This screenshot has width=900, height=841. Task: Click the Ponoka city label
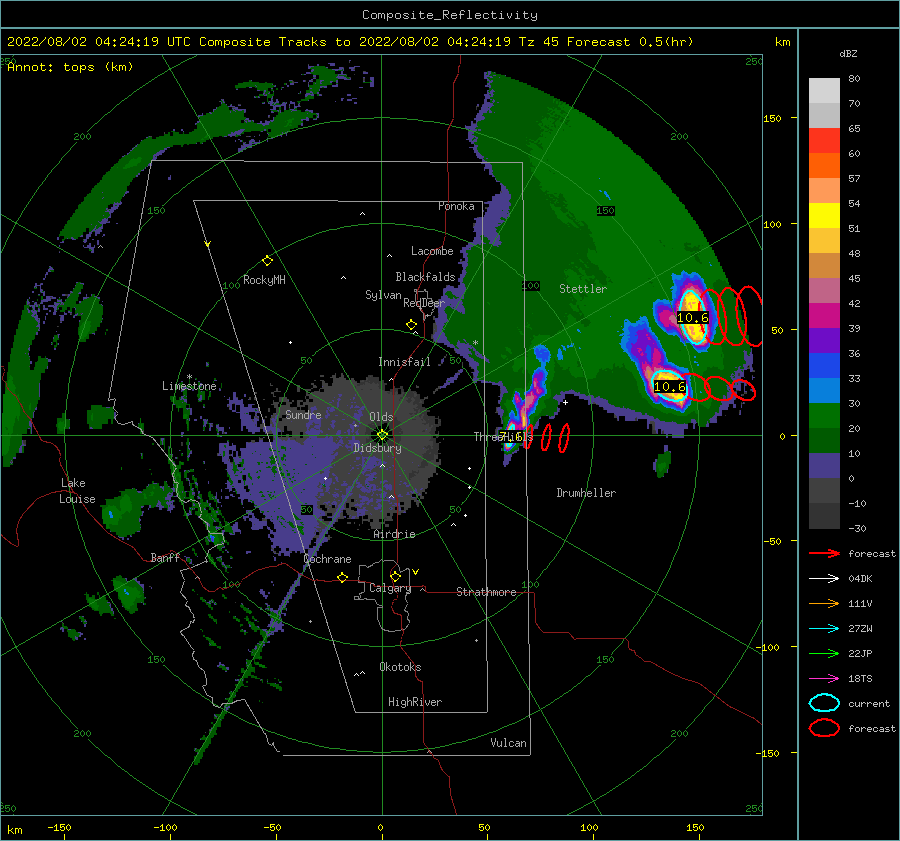pos(456,206)
